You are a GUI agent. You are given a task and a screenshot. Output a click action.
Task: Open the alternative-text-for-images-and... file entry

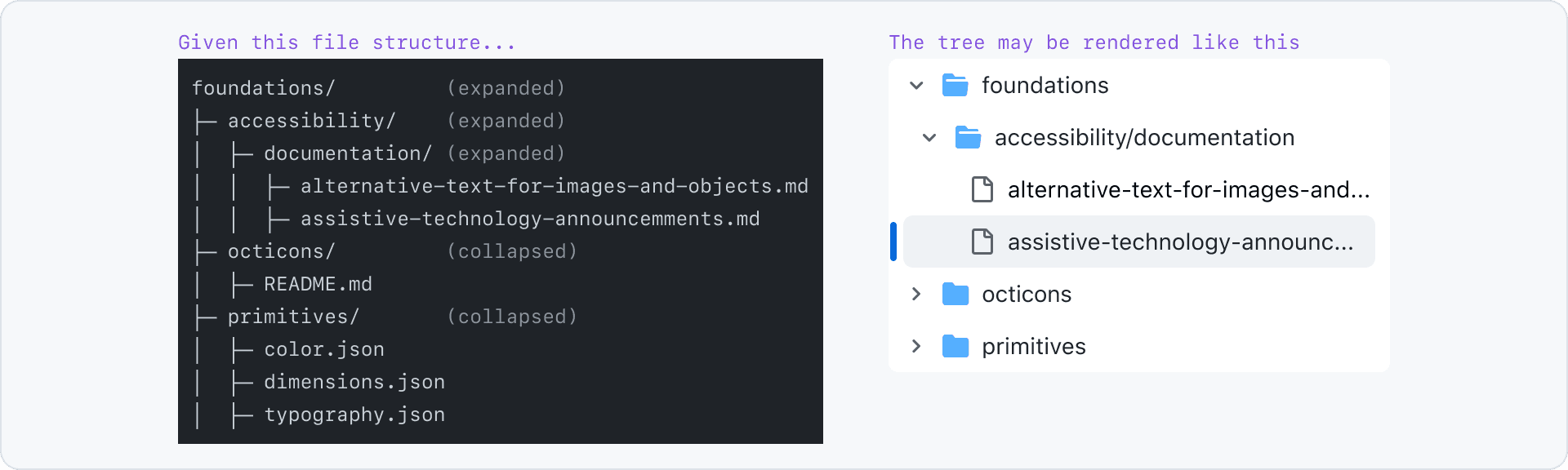click(x=1188, y=189)
